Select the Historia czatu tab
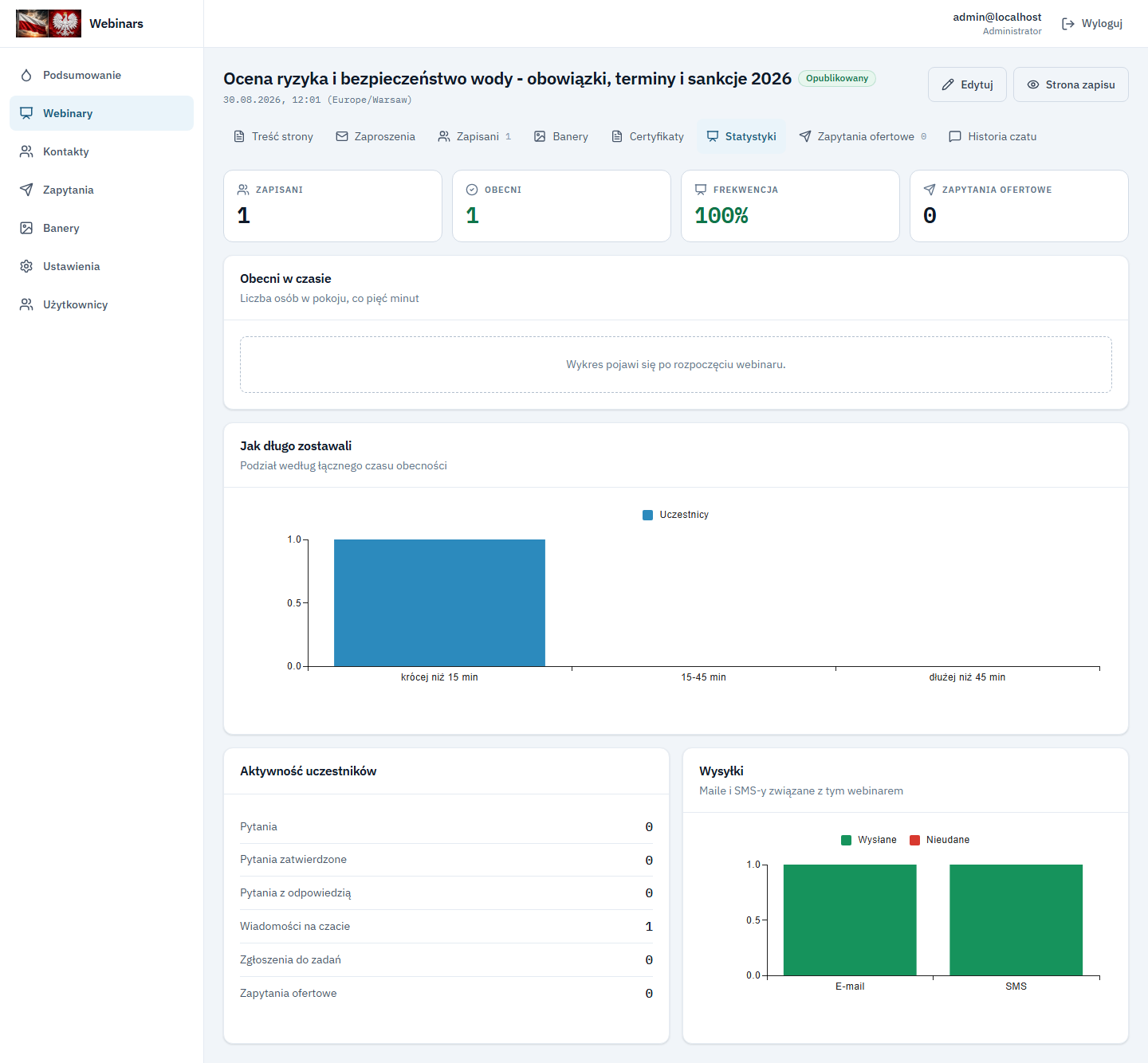The image size is (1148, 1063). 993,136
